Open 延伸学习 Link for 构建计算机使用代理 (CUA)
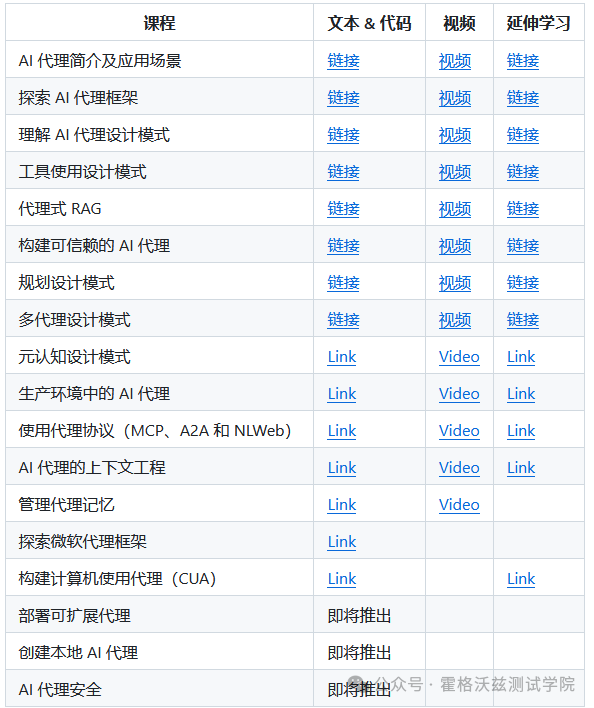This screenshot has width=594, height=708. [521, 579]
